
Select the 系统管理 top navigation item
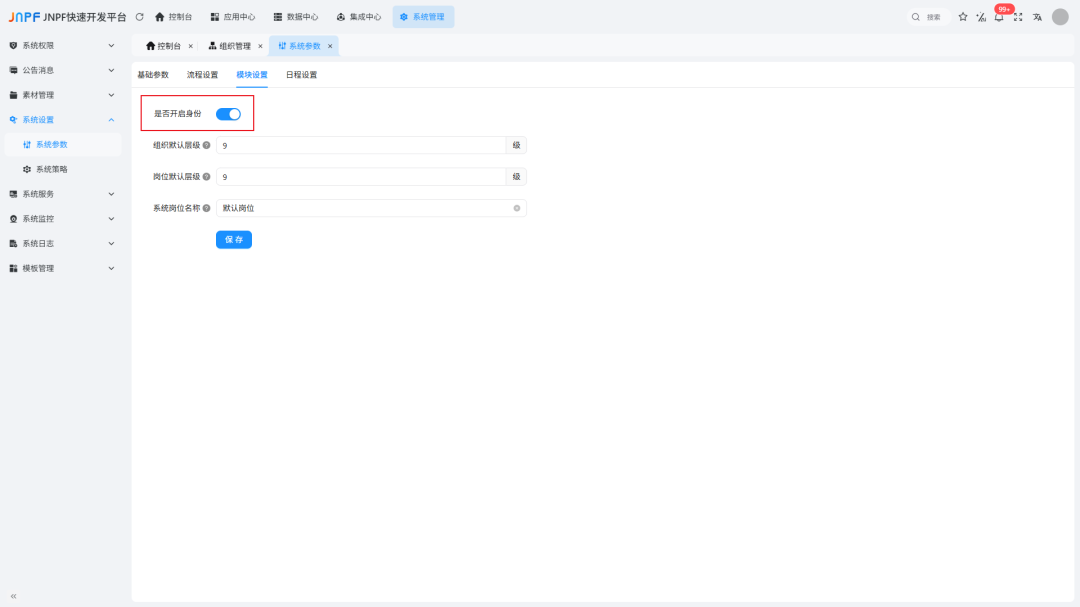423,17
